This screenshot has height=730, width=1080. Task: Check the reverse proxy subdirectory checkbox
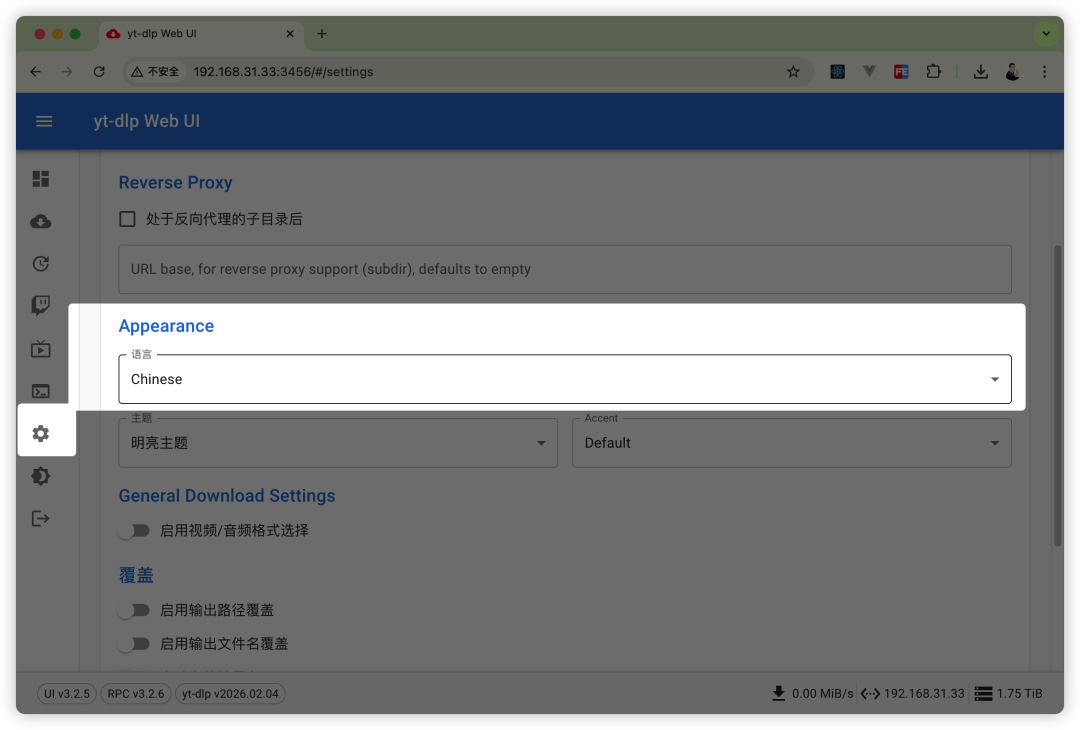128,219
